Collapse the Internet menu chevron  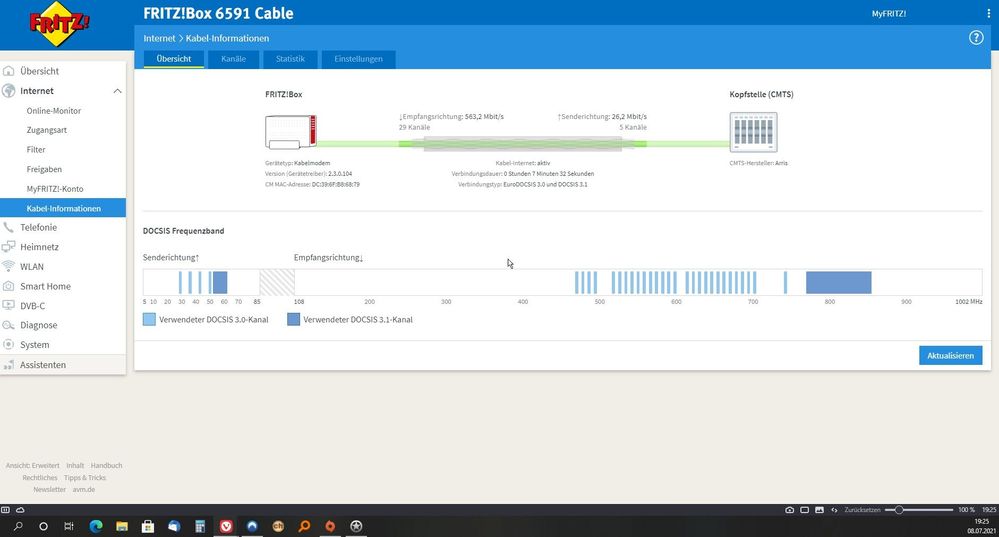click(117, 91)
